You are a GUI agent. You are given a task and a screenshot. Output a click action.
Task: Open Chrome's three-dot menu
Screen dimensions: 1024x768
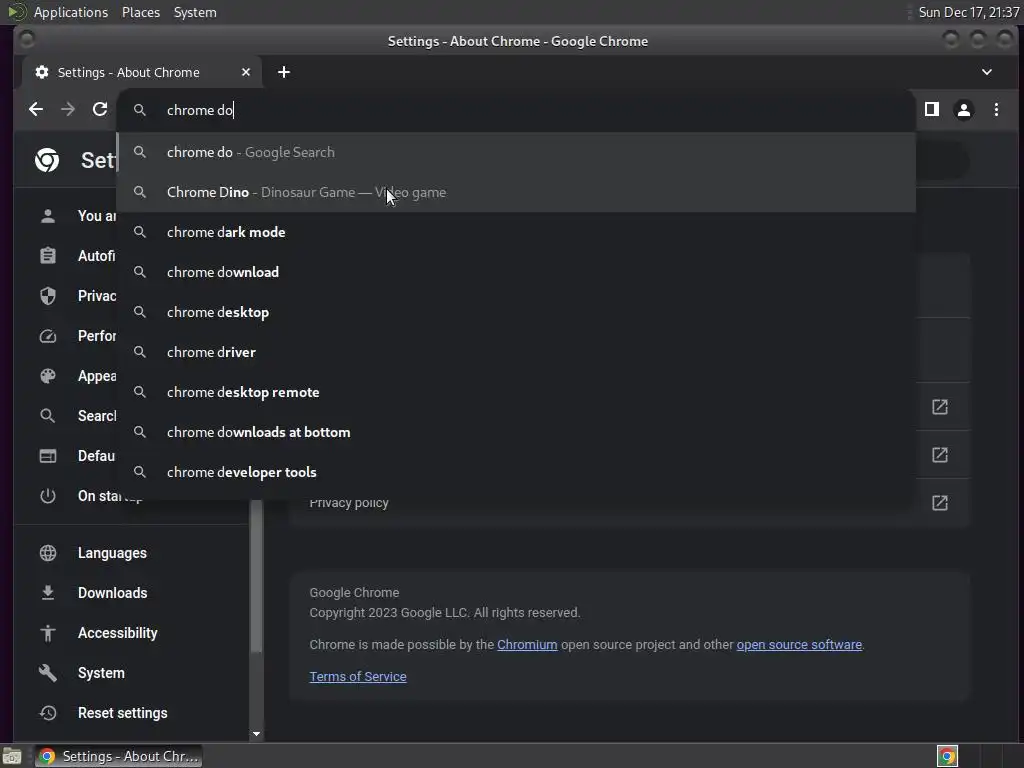pyautogui.click(x=996, y=110)
